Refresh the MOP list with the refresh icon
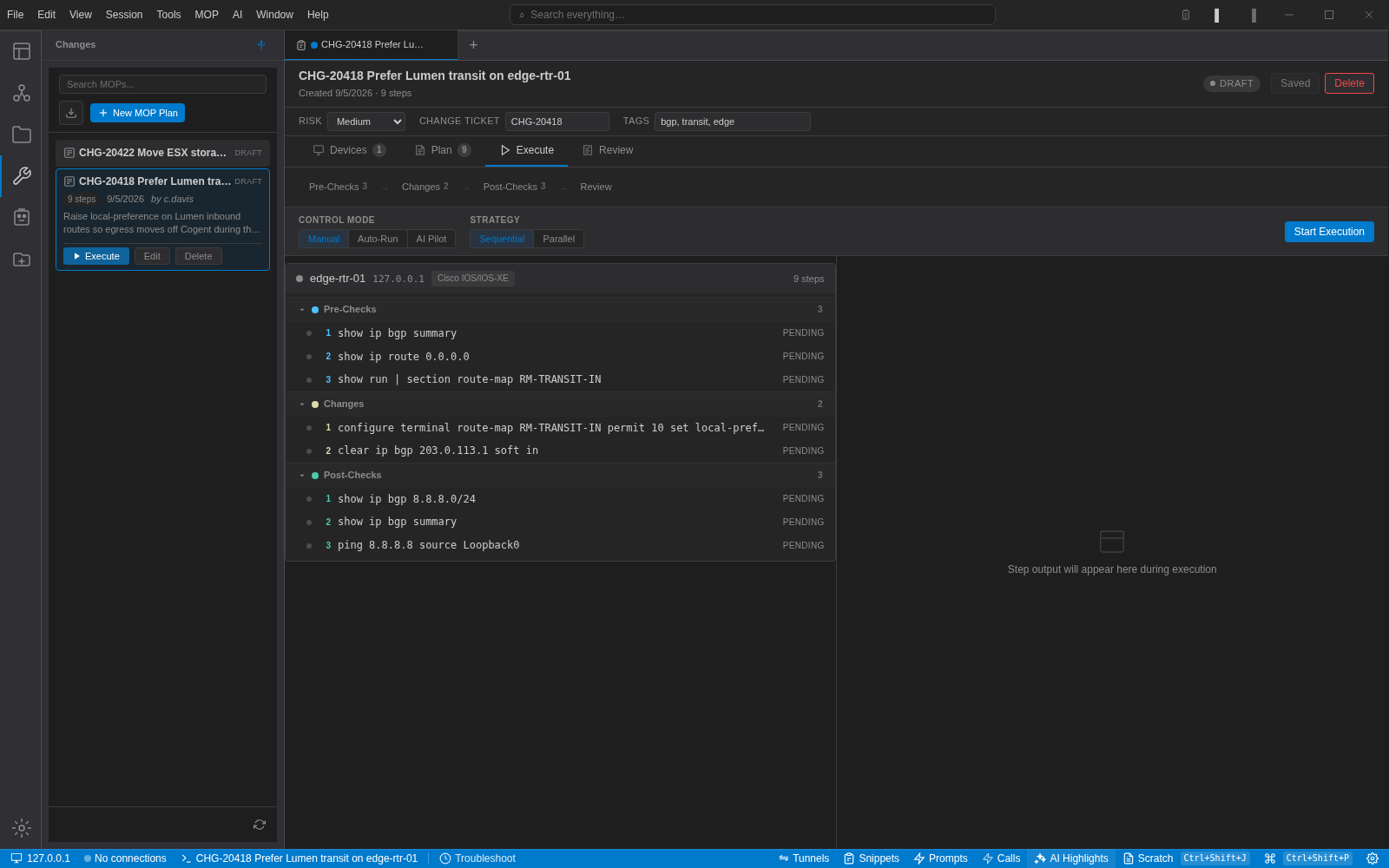 click(x=260, y=825)
